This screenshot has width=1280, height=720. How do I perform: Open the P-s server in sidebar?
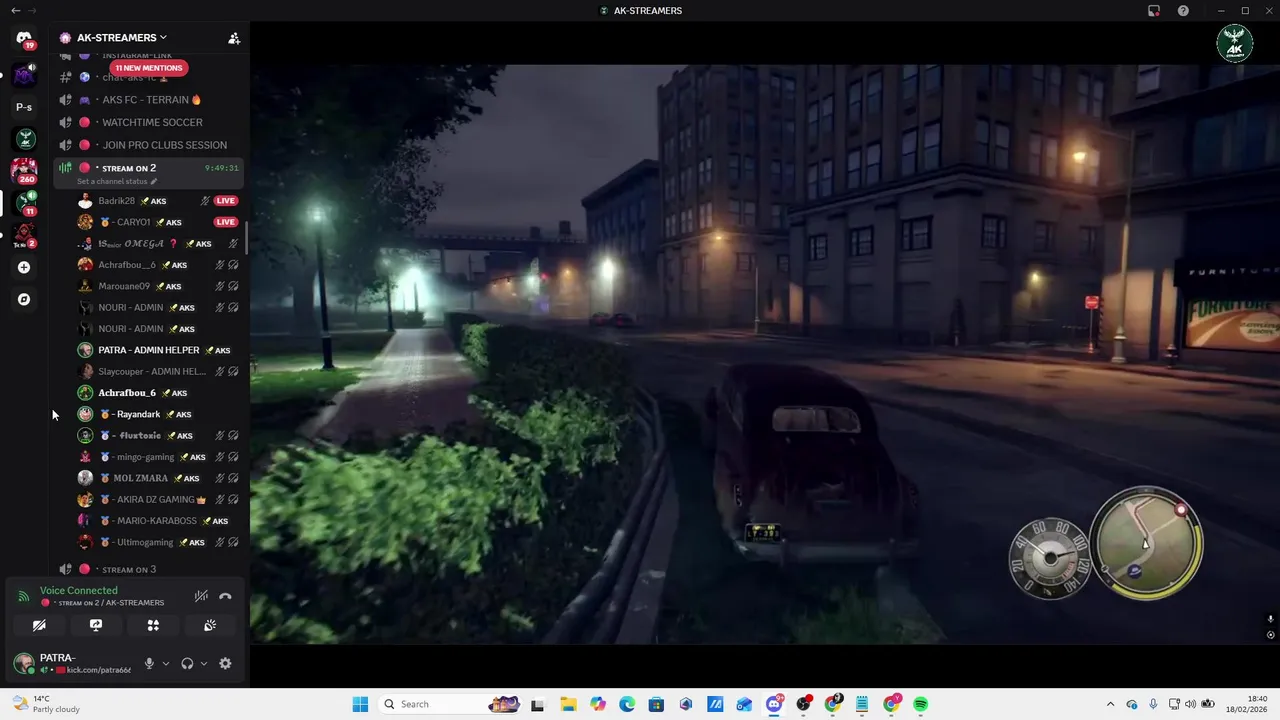pos(24,107)
